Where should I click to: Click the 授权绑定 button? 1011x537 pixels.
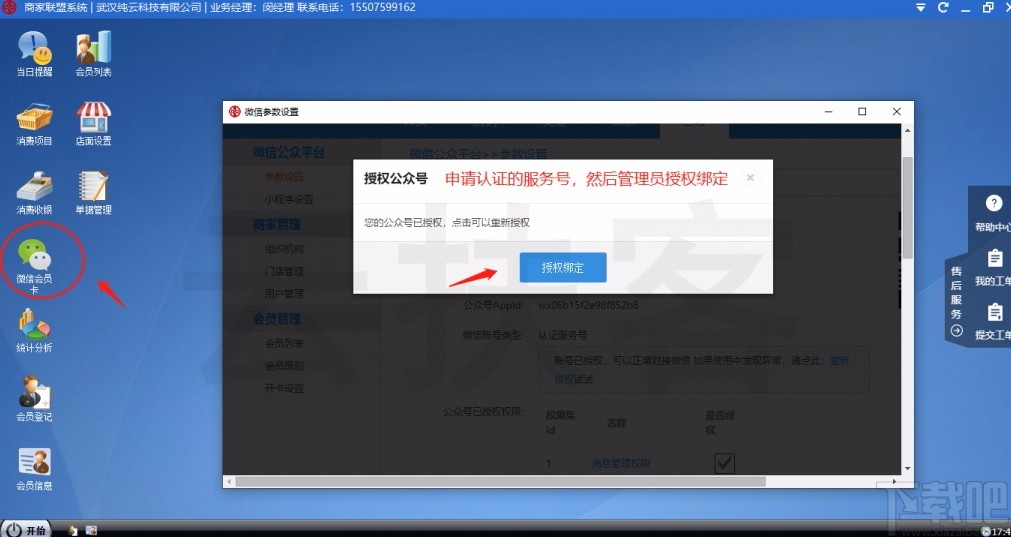pos(563,268)
